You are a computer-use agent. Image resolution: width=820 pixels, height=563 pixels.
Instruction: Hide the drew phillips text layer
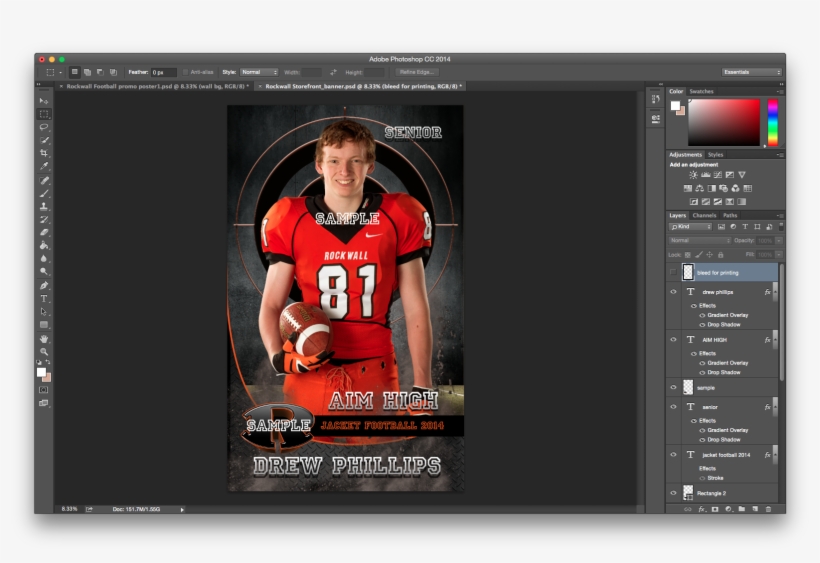coord(673,292)
